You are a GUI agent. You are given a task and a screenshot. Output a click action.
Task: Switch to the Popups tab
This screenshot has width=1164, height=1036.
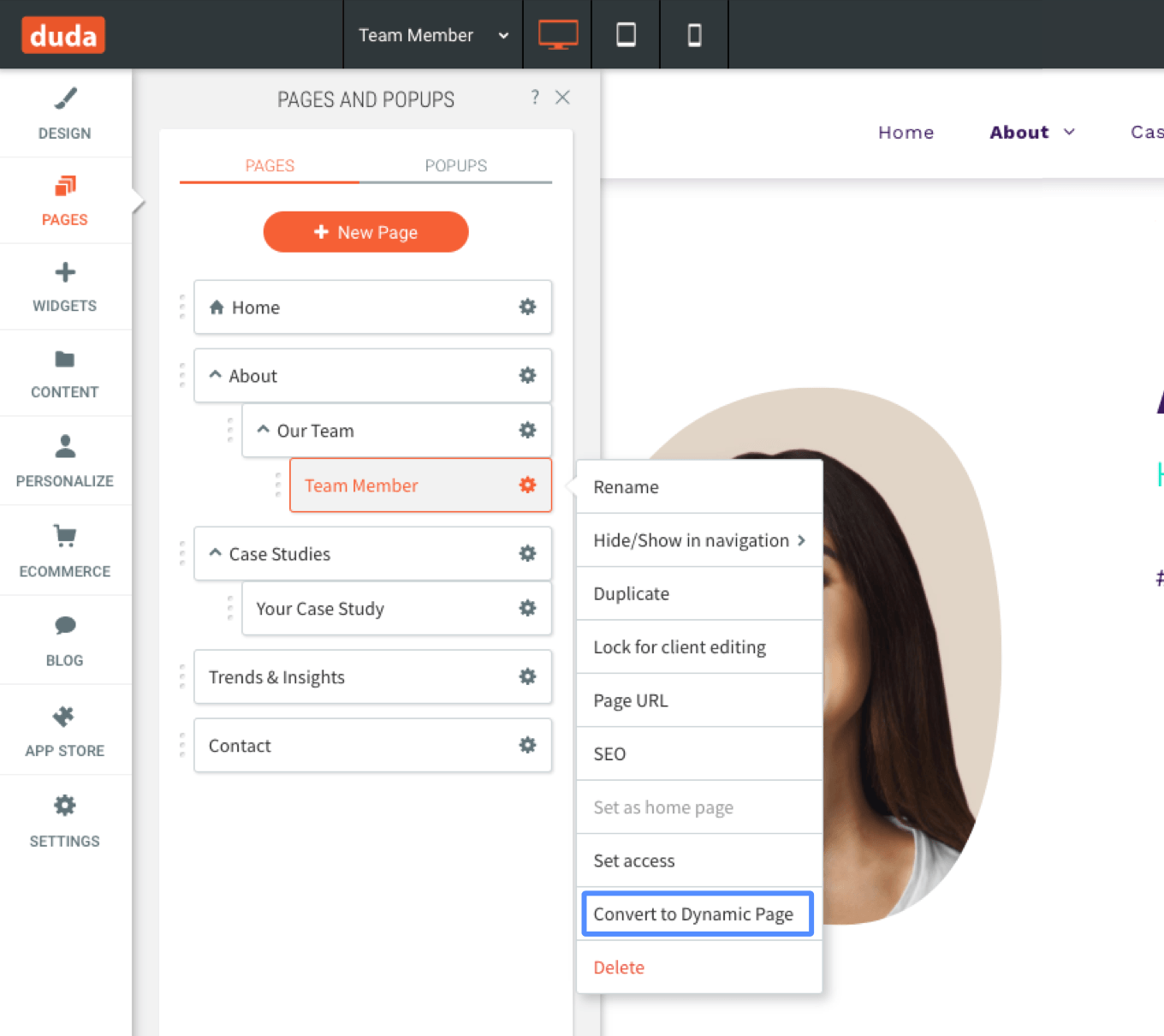(x=456, y=165)
